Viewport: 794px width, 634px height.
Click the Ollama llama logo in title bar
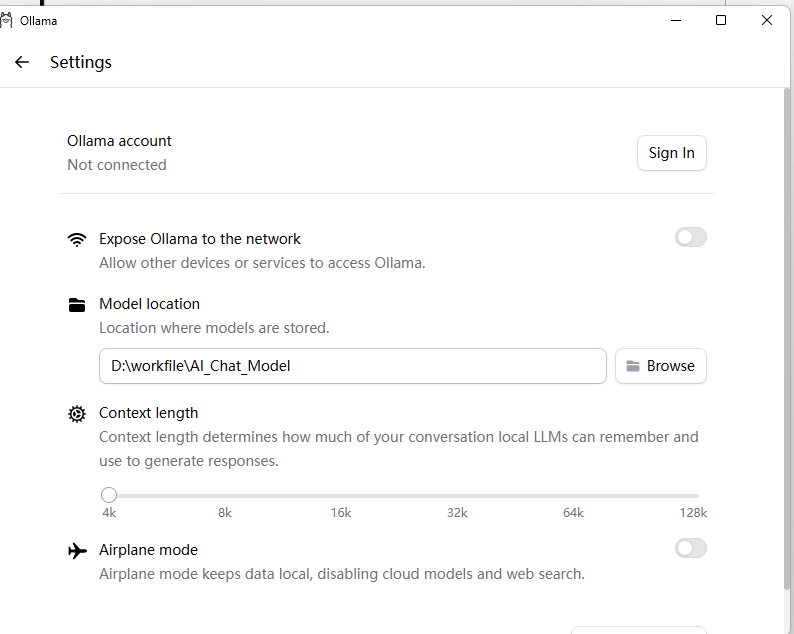6,21
